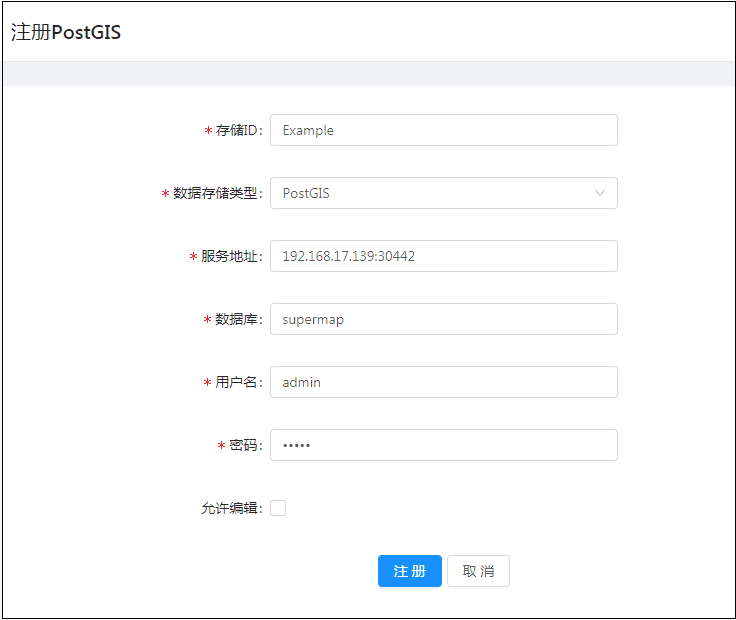Click the 密码 label text

click(x=244, y=446)
